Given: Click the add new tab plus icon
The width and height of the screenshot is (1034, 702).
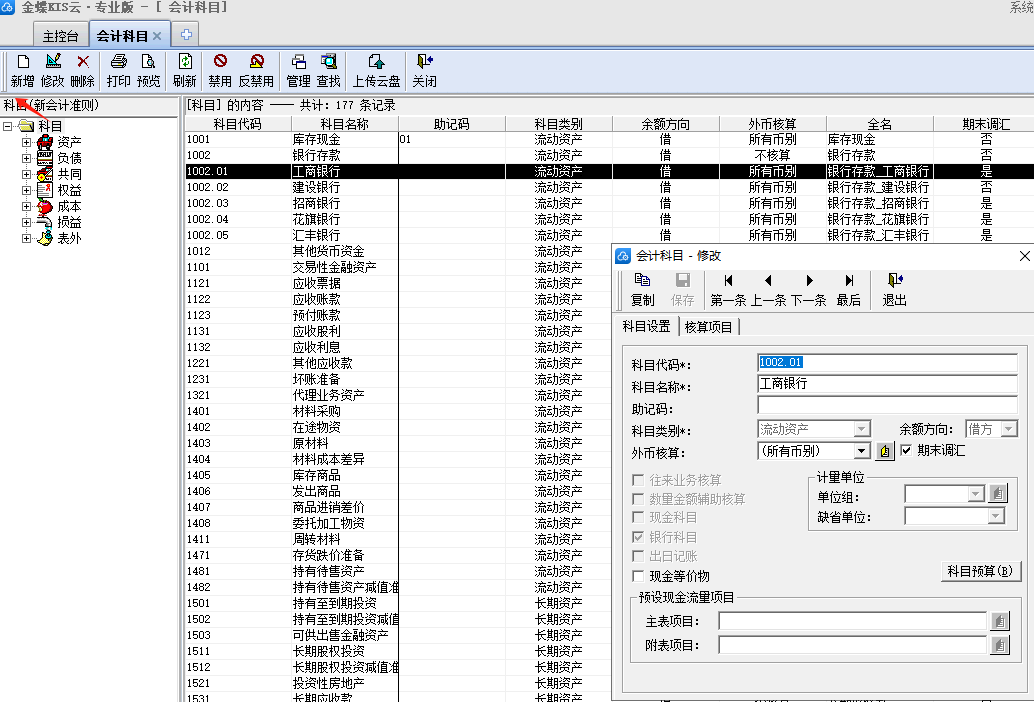Looking at the screenshot, I should tap(186, 34).
